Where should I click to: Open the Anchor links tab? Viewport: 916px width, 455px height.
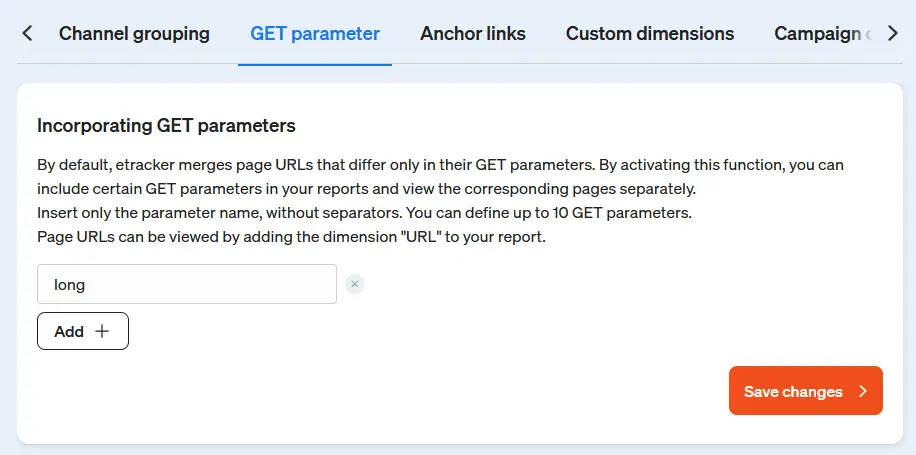pyautogui.click(x=473, y=34)
